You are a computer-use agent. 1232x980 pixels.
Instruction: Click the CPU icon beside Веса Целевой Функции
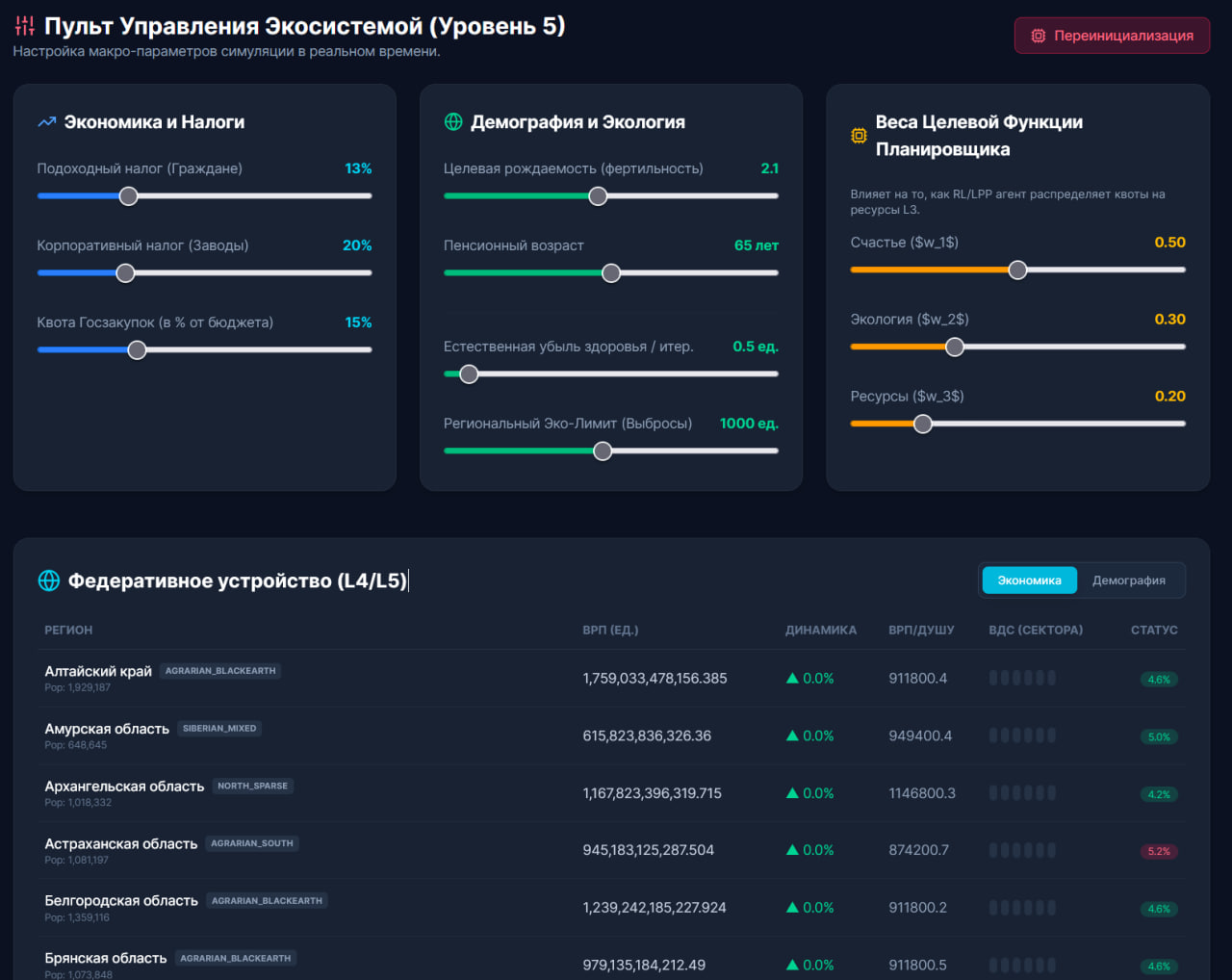pos(859,136)
